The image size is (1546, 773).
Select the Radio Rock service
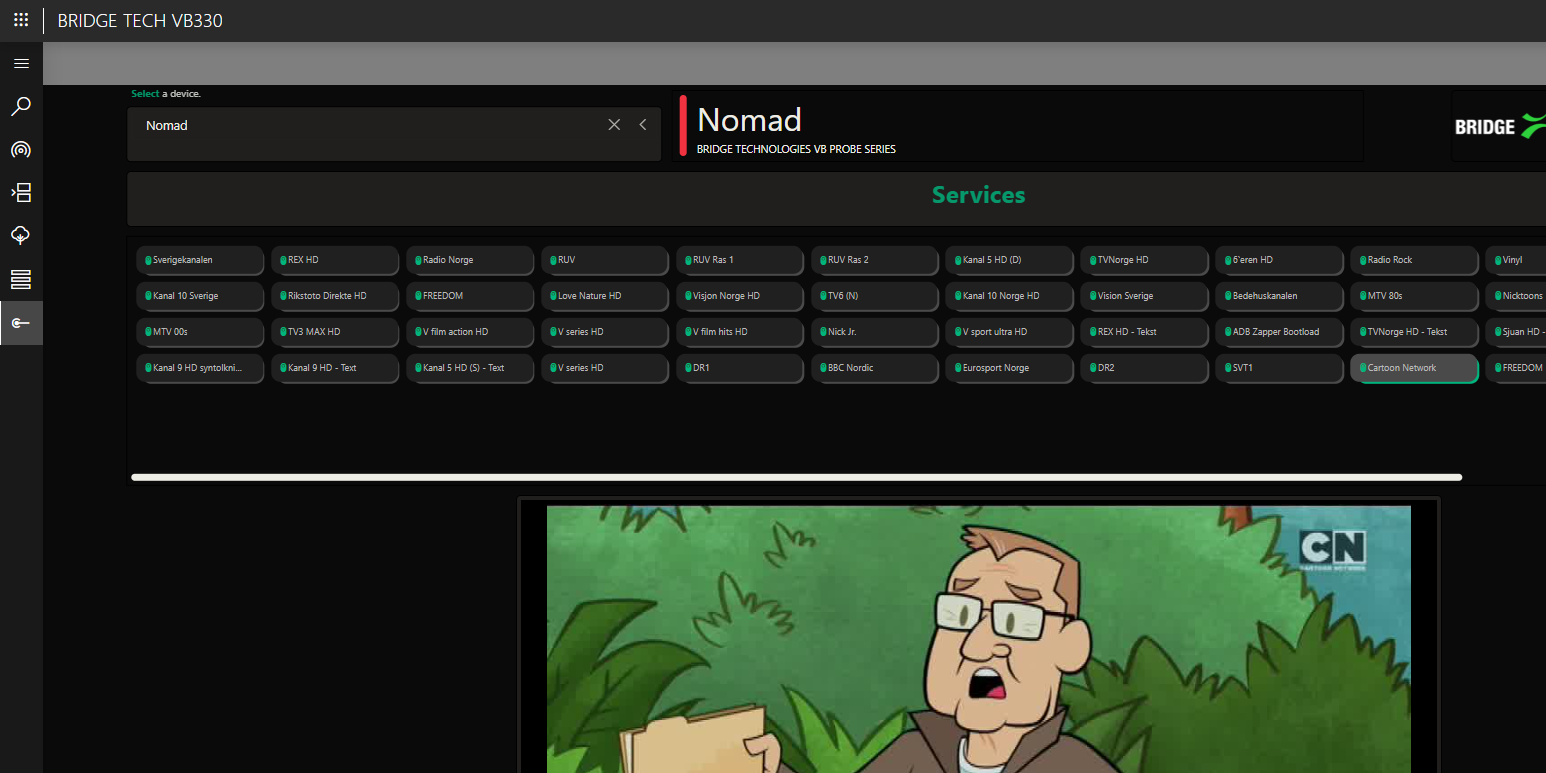tap(1415, 260)
